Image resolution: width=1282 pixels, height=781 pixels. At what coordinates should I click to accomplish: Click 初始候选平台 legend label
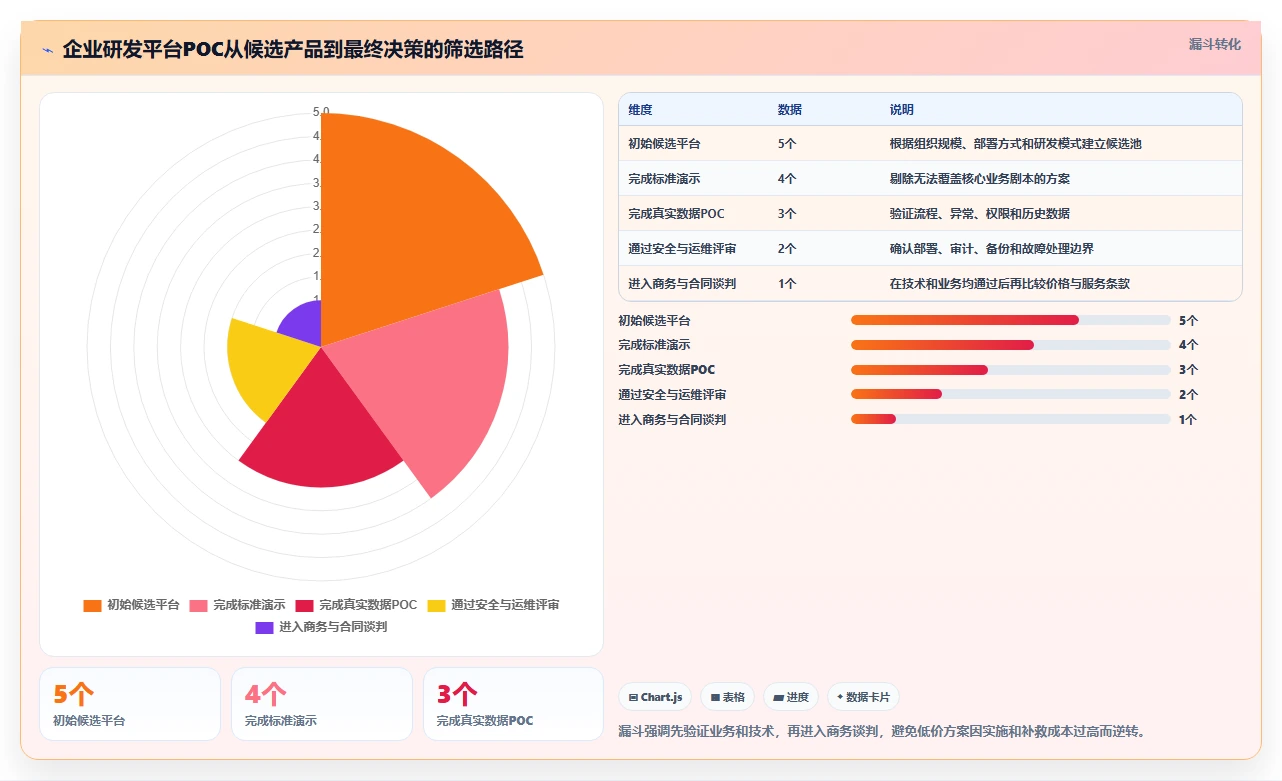(x=143, y=605)
